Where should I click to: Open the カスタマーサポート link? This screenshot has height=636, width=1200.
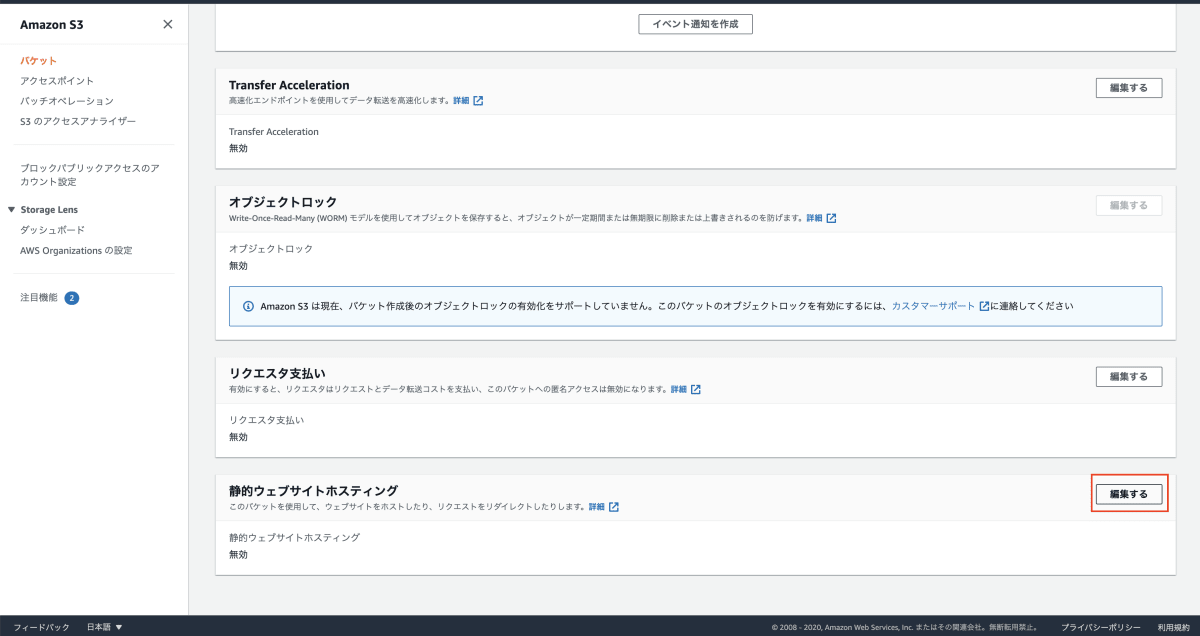click(x=940, y=306)
